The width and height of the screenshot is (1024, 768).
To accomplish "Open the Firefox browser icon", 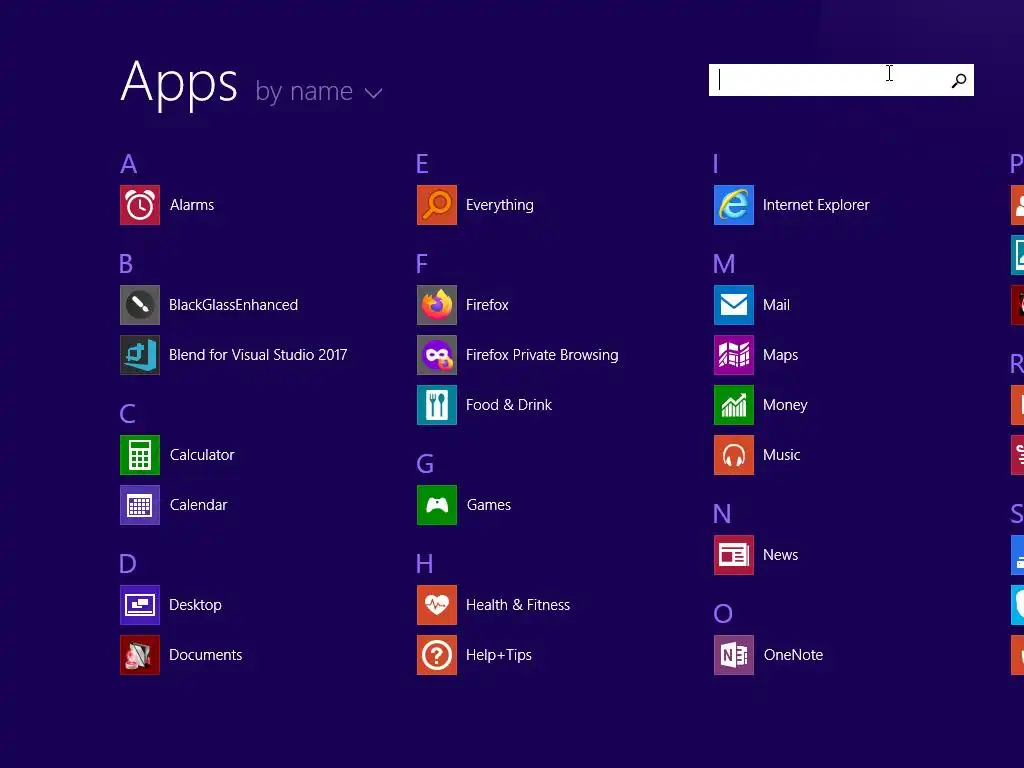I will [x=437, y=305].
